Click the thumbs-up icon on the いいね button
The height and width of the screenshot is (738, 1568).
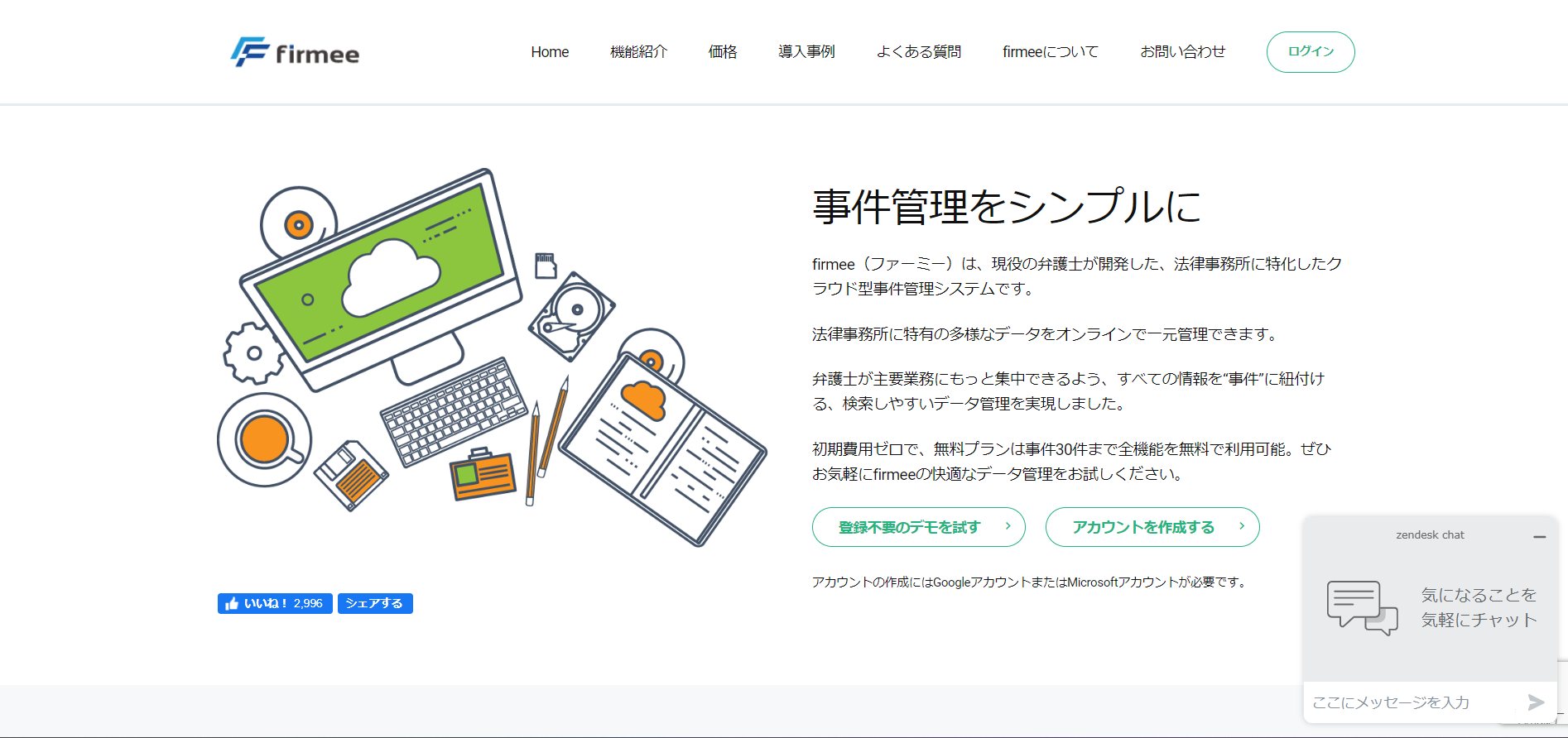pos(232,603)
